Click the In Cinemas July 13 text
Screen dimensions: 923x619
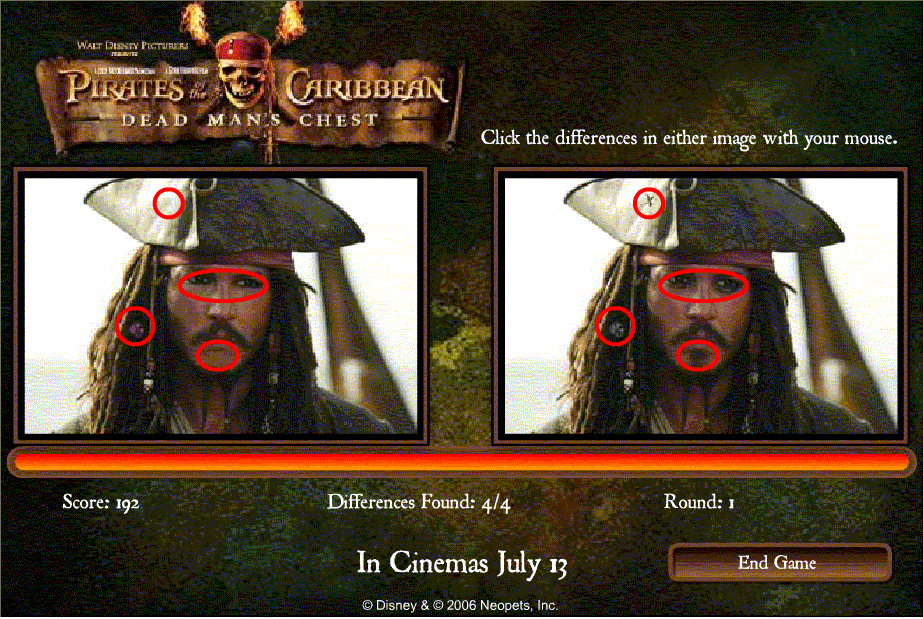click(462, 563)
